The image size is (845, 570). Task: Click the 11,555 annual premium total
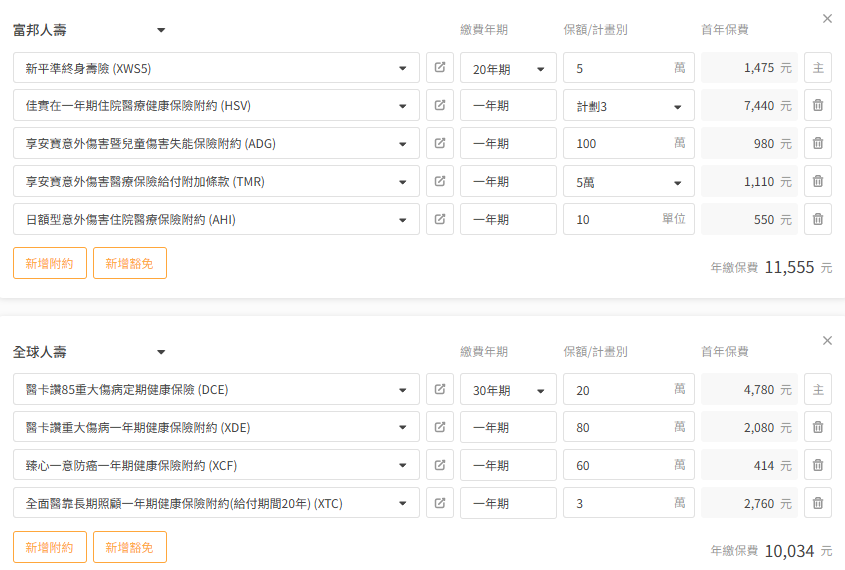click(789, 267)
